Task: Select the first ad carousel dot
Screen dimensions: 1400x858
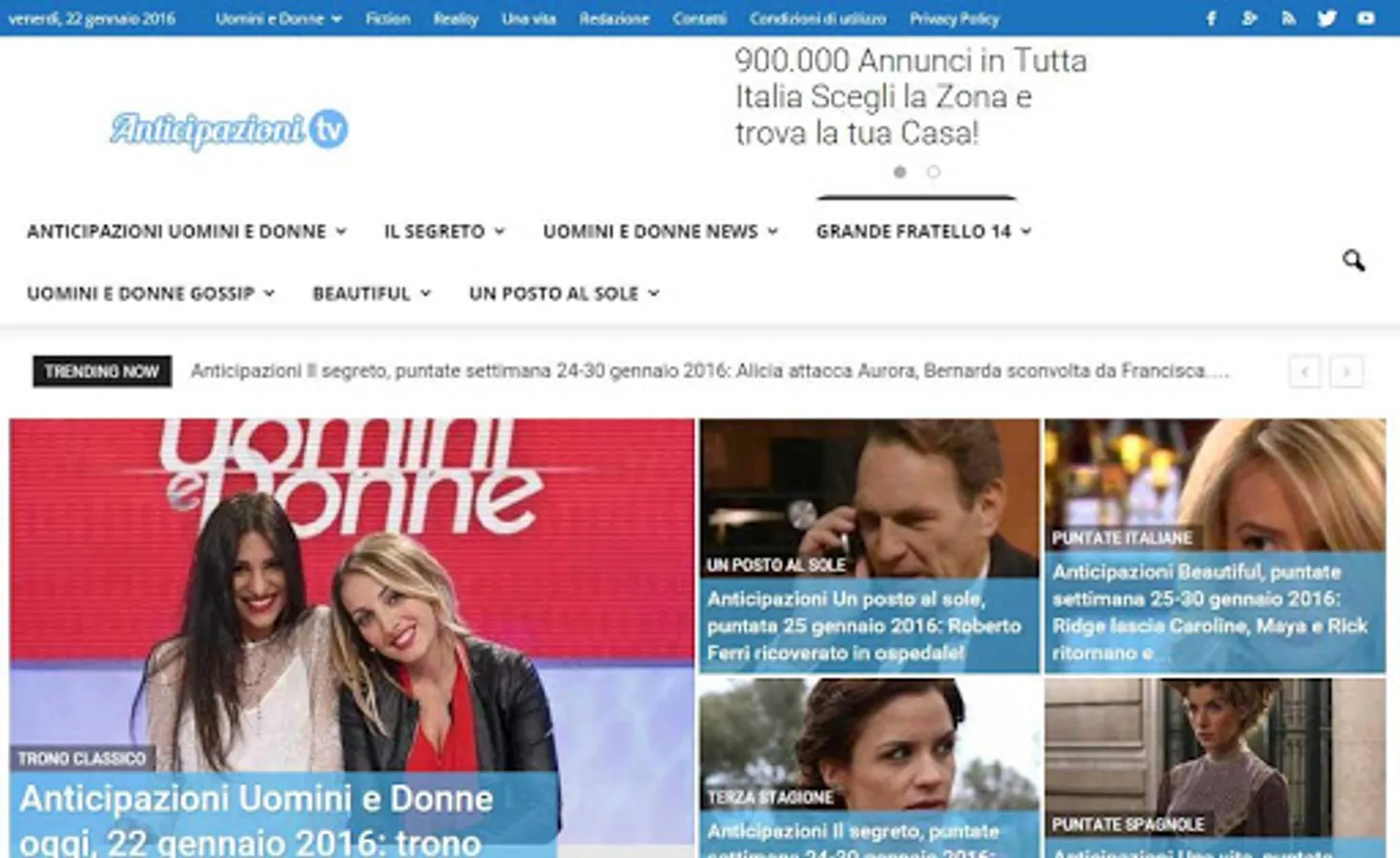Action: point(899,172)
